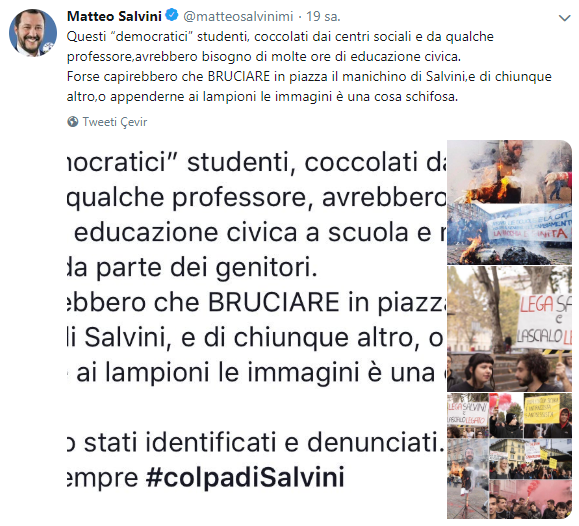Open the street crowd with signs thumbnail
579x526 pixels.
pyautogui.click(x=530, y=459)
